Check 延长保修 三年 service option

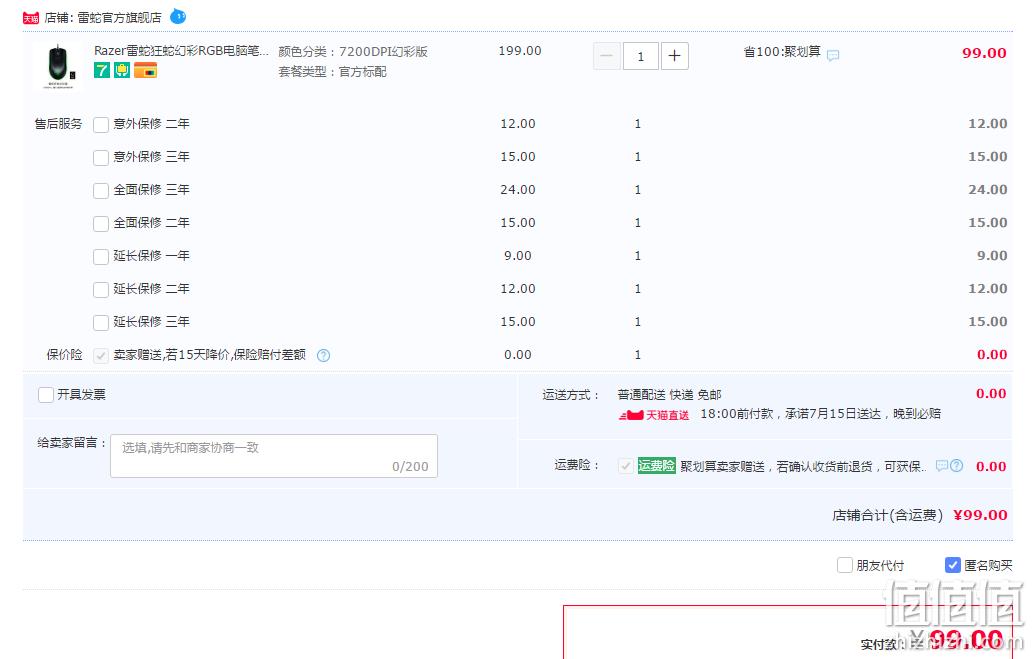point(101,322)
